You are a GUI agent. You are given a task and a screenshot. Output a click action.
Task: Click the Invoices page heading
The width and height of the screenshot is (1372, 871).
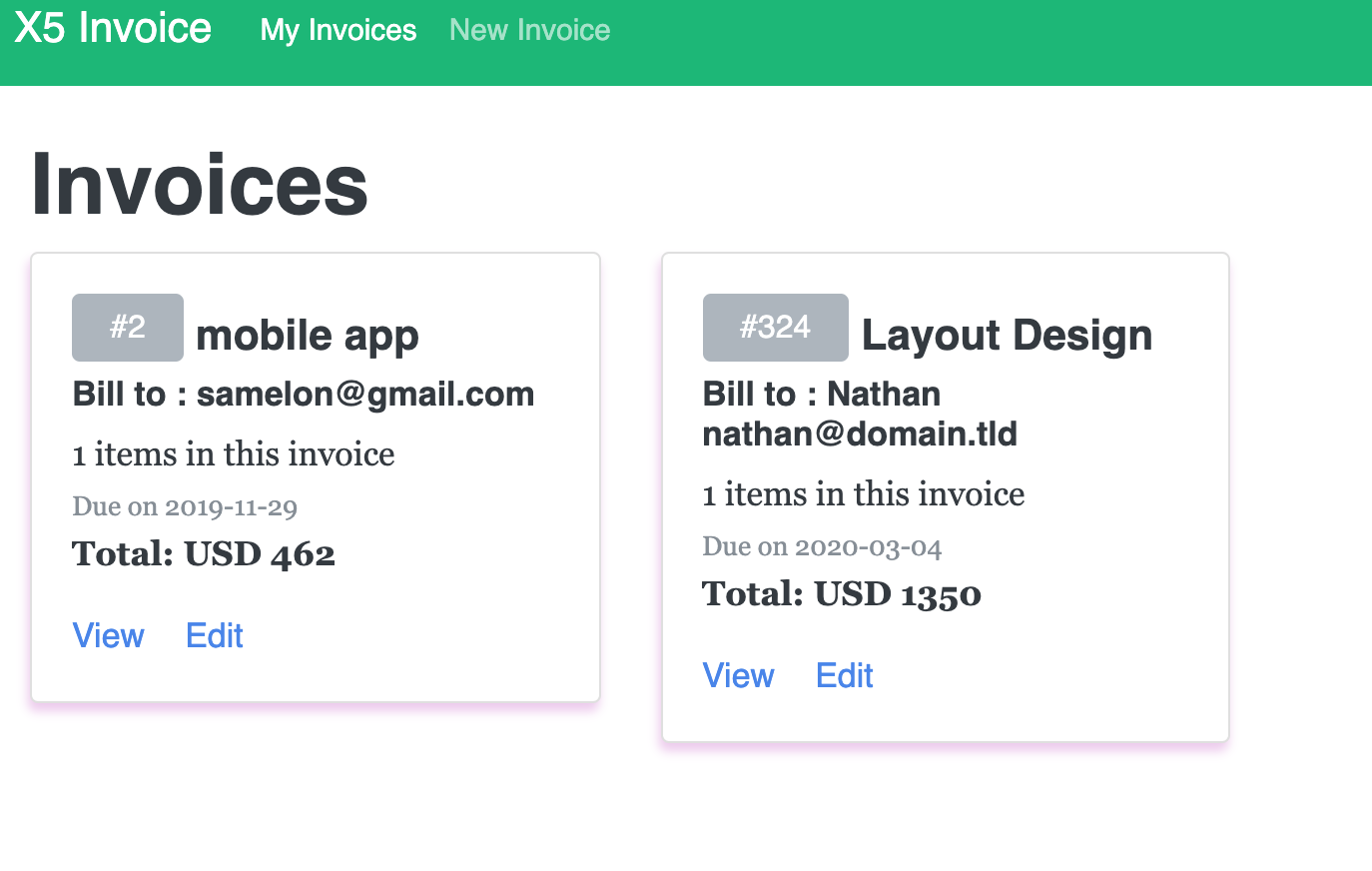point(200,185)
